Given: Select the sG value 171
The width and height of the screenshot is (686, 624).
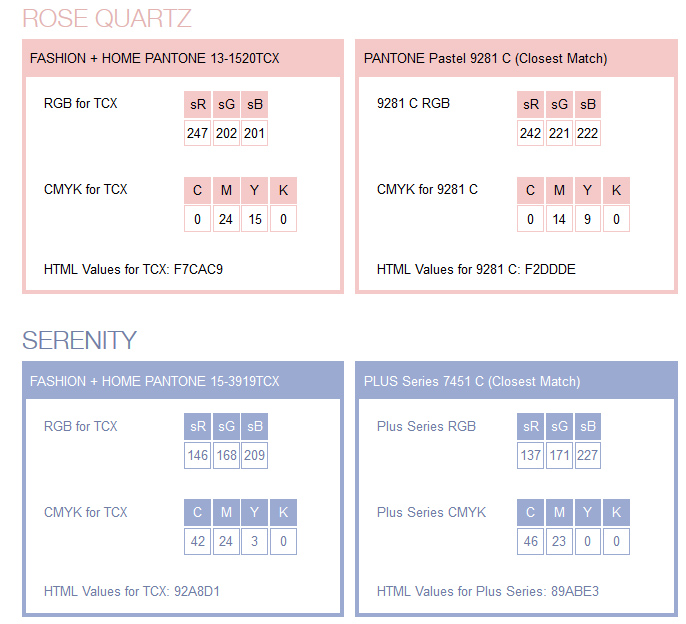Looking at the screenshot, I should (559, 456).
